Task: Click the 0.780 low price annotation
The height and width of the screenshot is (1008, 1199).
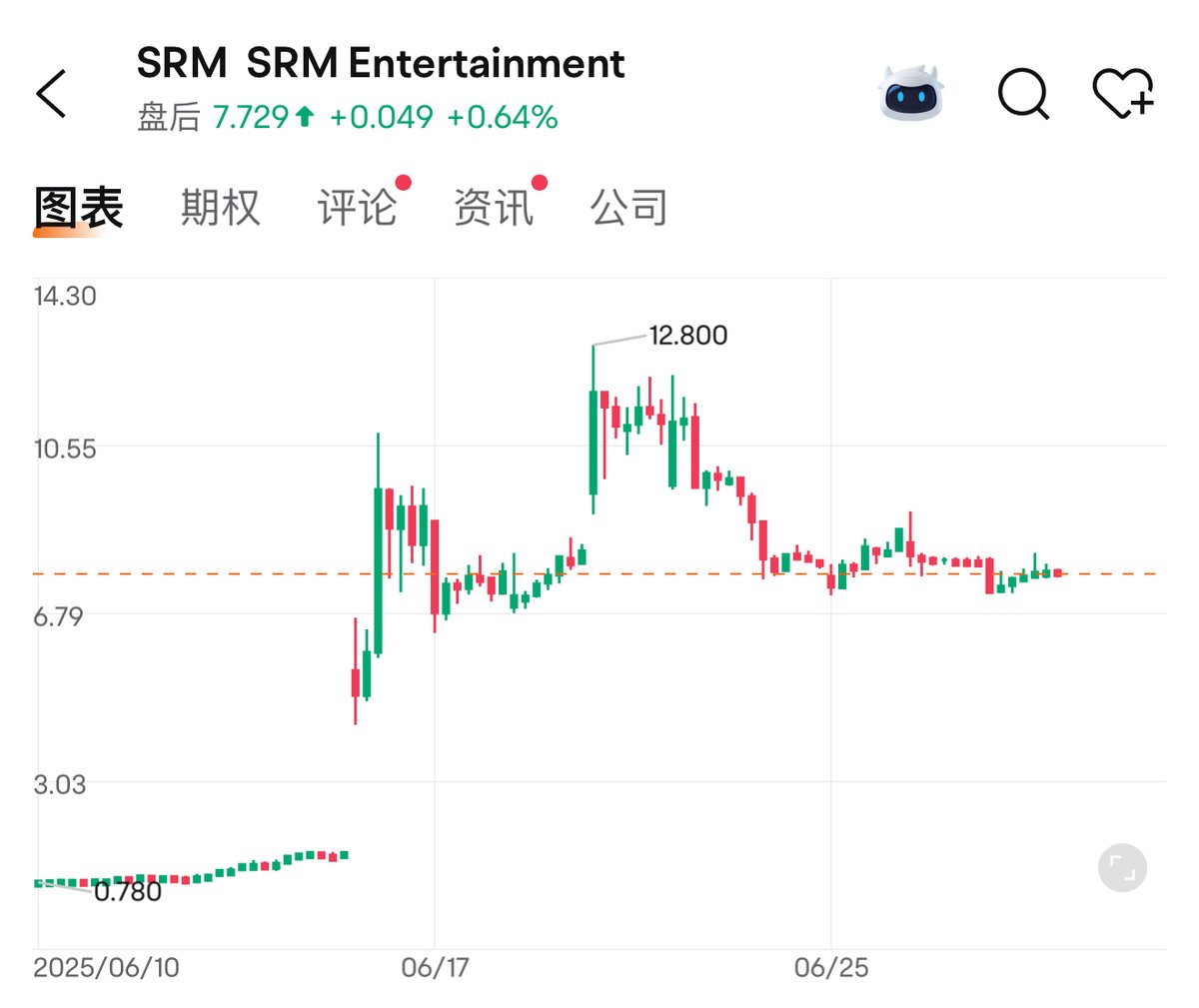Action: click(128, 892)
